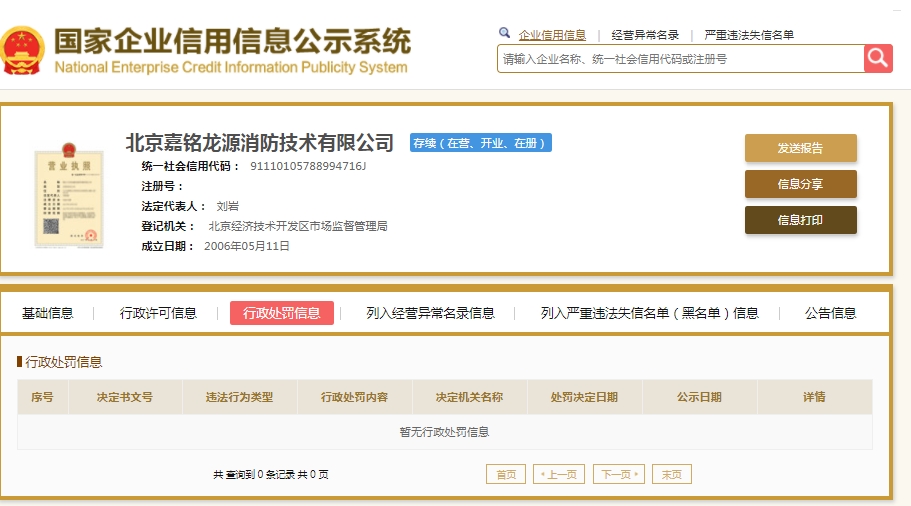Image resolution: width=911 pixels, height=506 pixels.
Task: Click the 详情 column header
Action: [815, 397]
